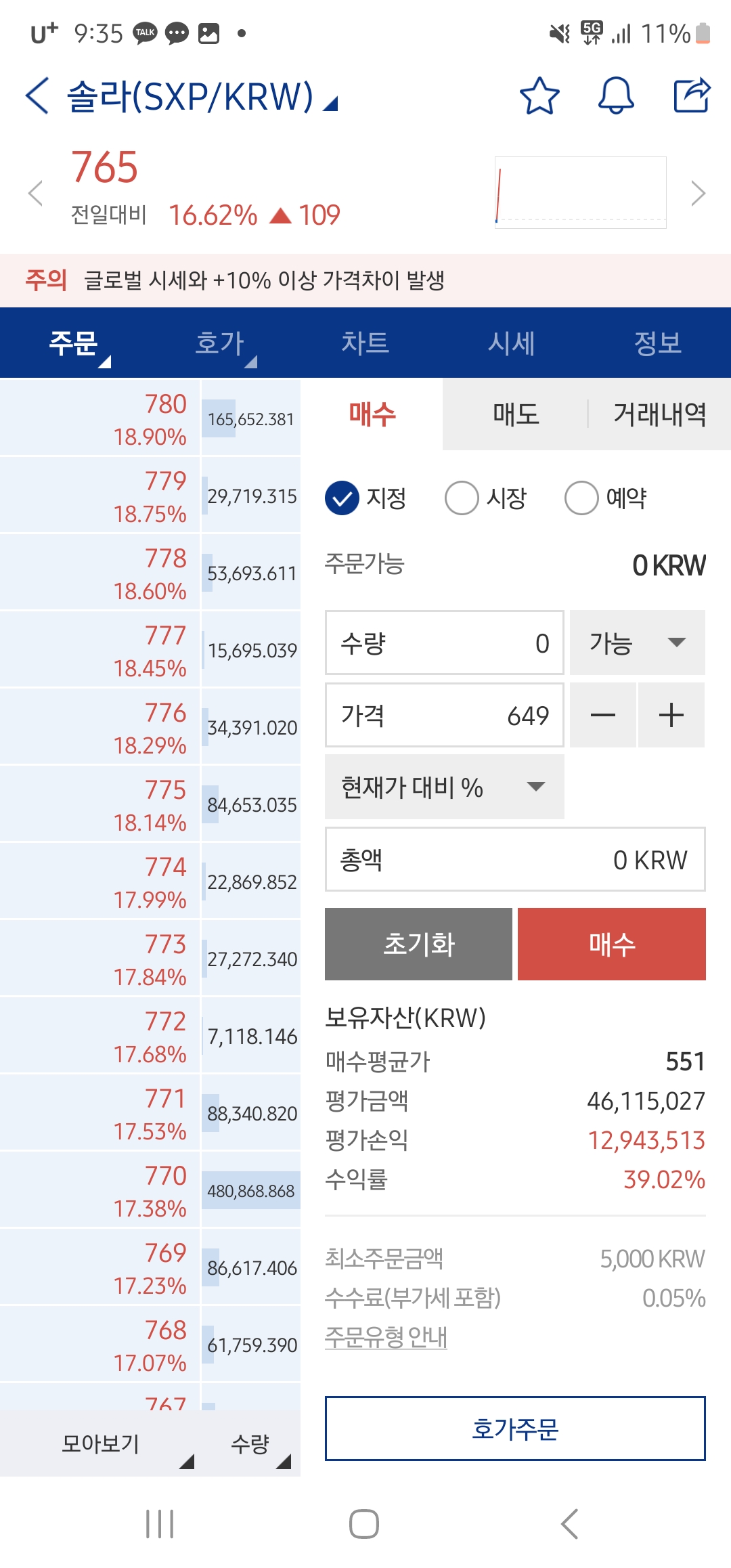
Task: Go to next coin with right chevron
Action: pyautogui.click(x=698, y=193)
